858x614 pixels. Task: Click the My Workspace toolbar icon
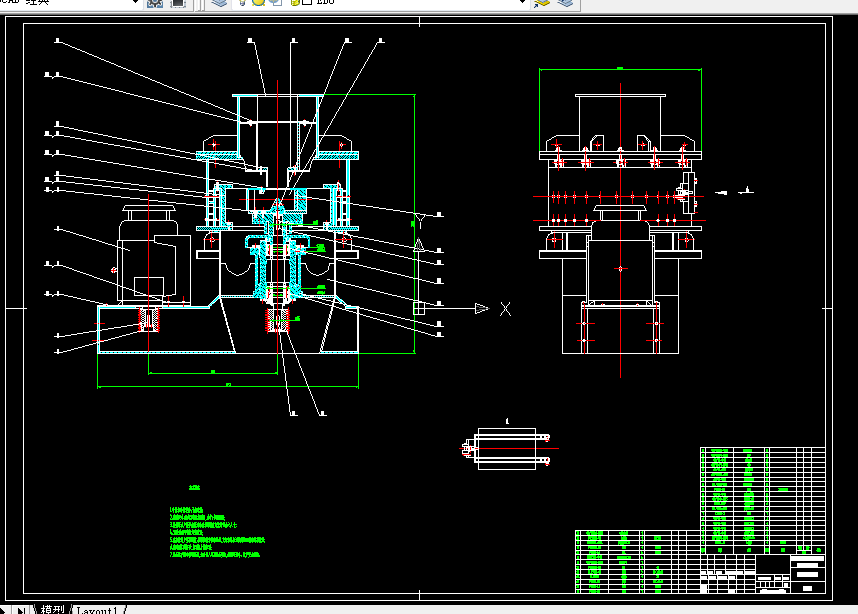[x=178, y=3]
